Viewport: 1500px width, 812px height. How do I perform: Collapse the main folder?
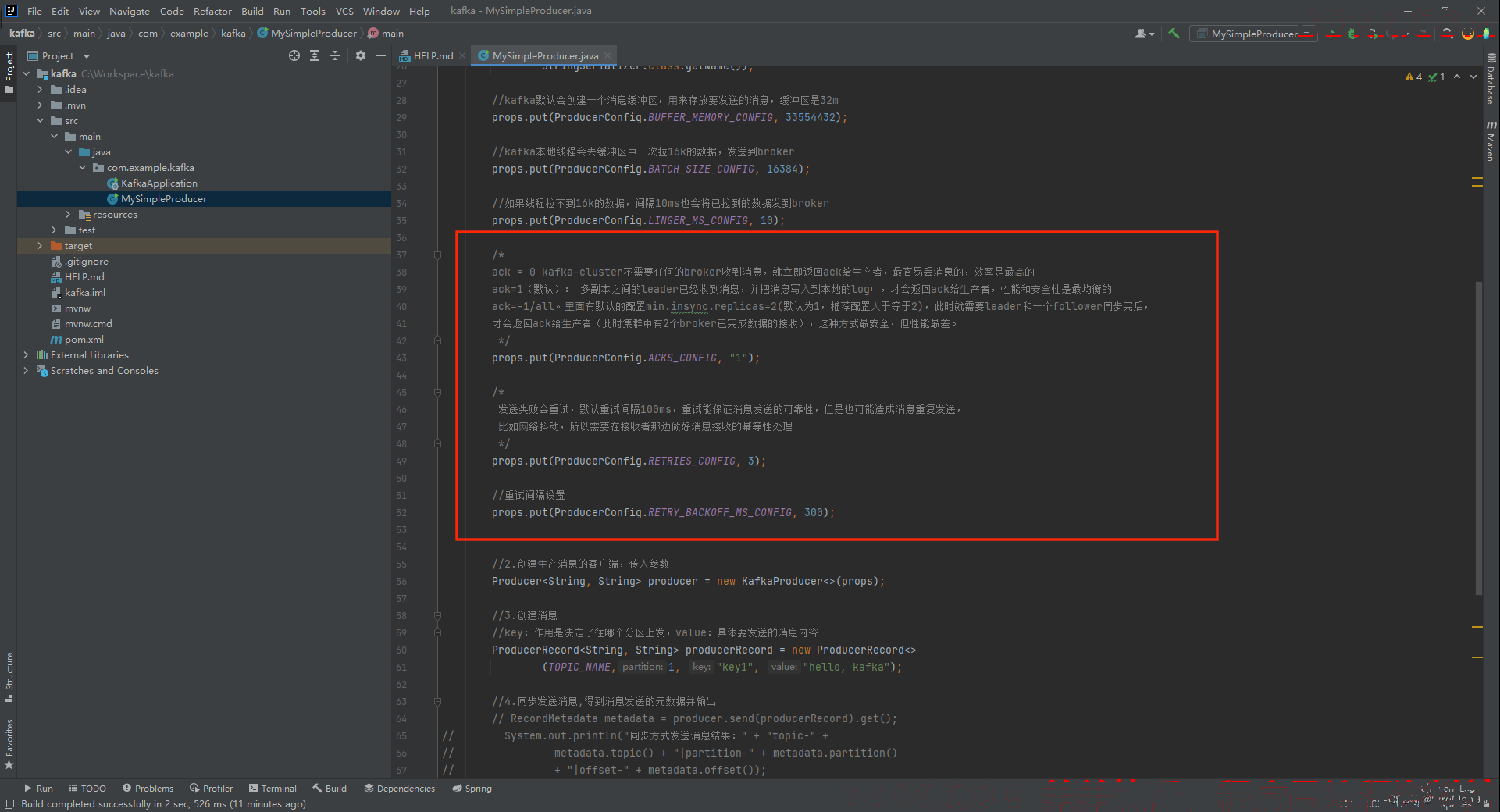(x=55, y=136)
